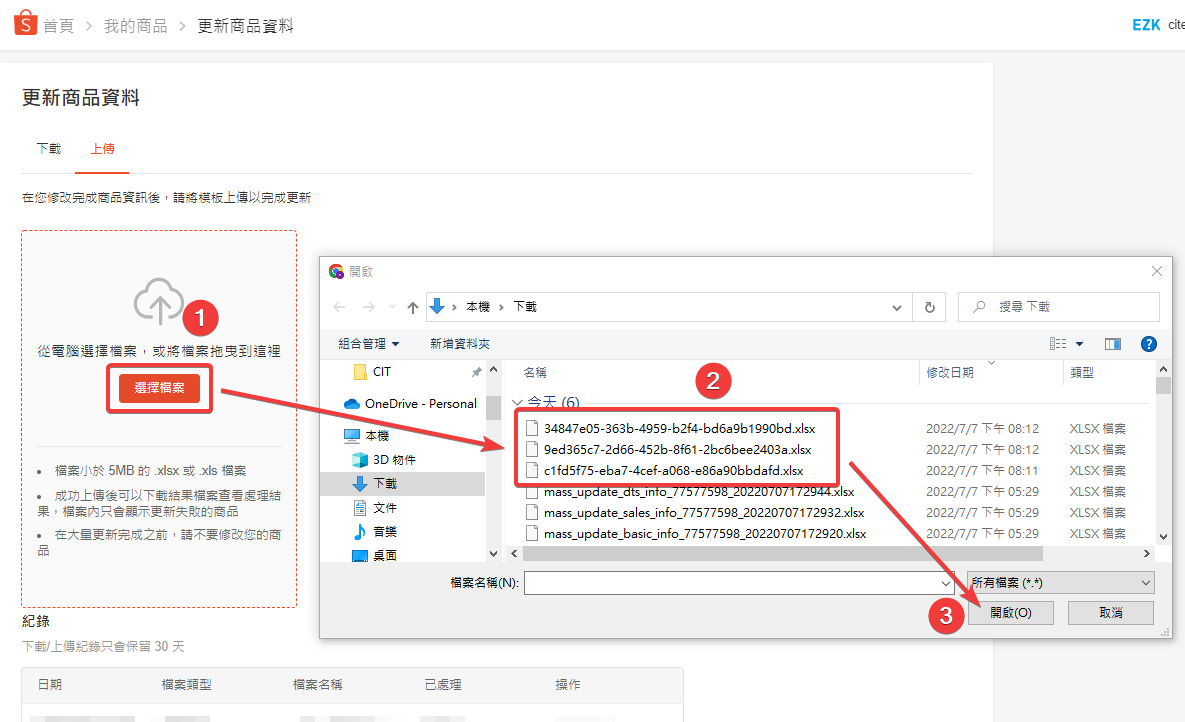Open the view options dropdown arrow
Viewport: 1185px width, 722px height.
coord(1080,344)
